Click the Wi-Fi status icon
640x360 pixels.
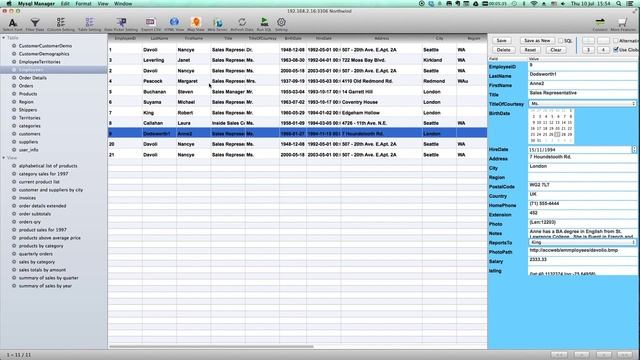(x=534, y=3)
